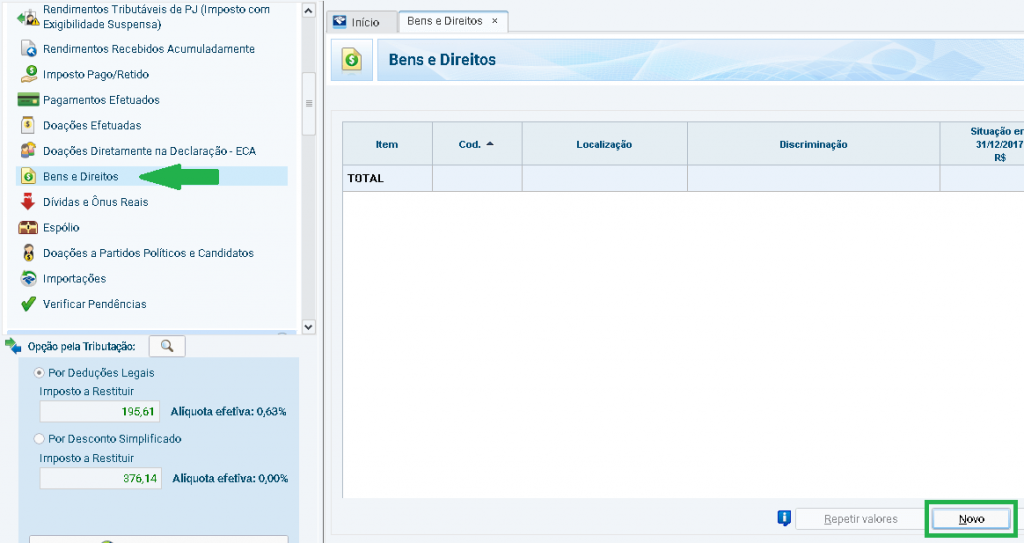The width and height of the screenshot is (1024, 543).
Task: Click the Importações icon
Action: (x=28, y=279)
